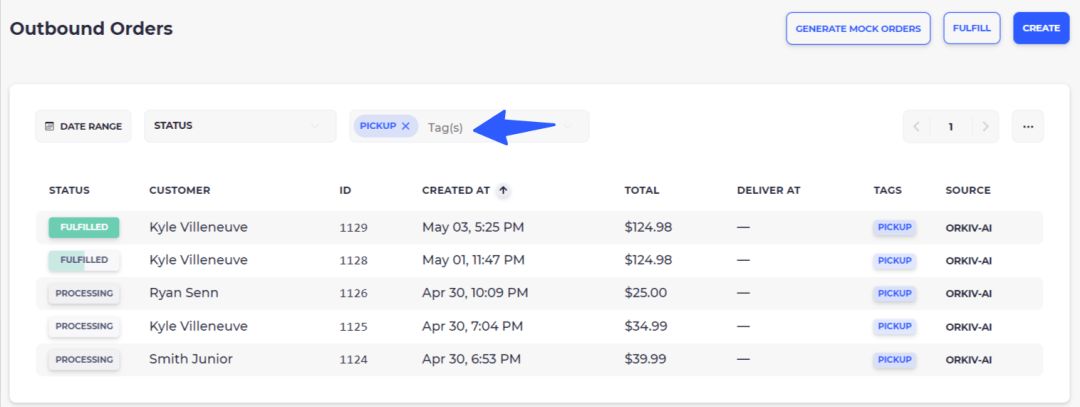Select customer Ryan Senn
Viewport: 1080px width, 407px height.
point(184,293)
